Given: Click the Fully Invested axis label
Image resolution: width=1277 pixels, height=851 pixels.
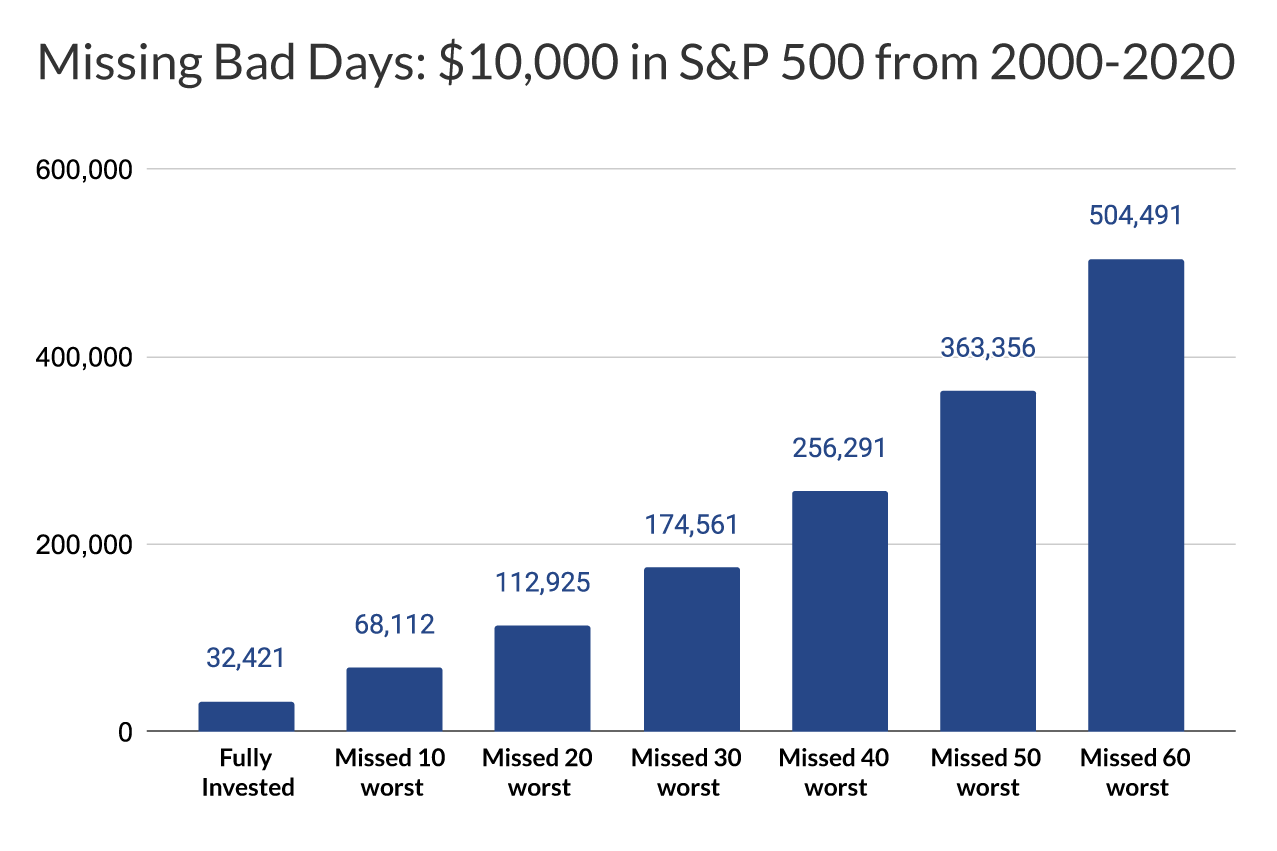Looking at the screenshot, I should coord(247,773).
